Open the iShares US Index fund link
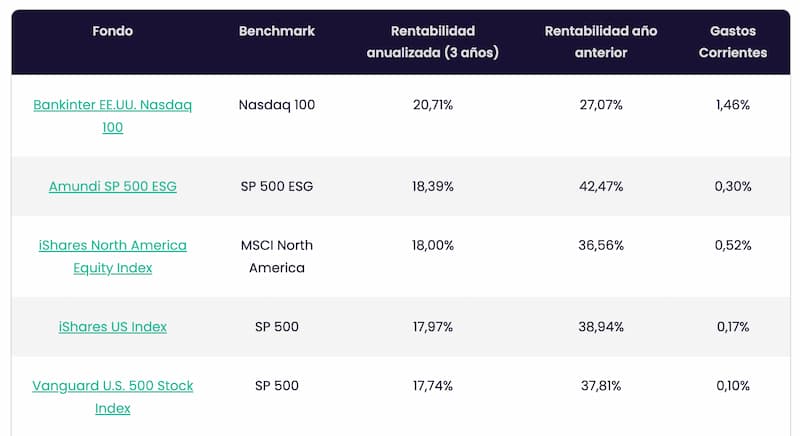Viewport: 800px width, 436px height. (112, 327)
